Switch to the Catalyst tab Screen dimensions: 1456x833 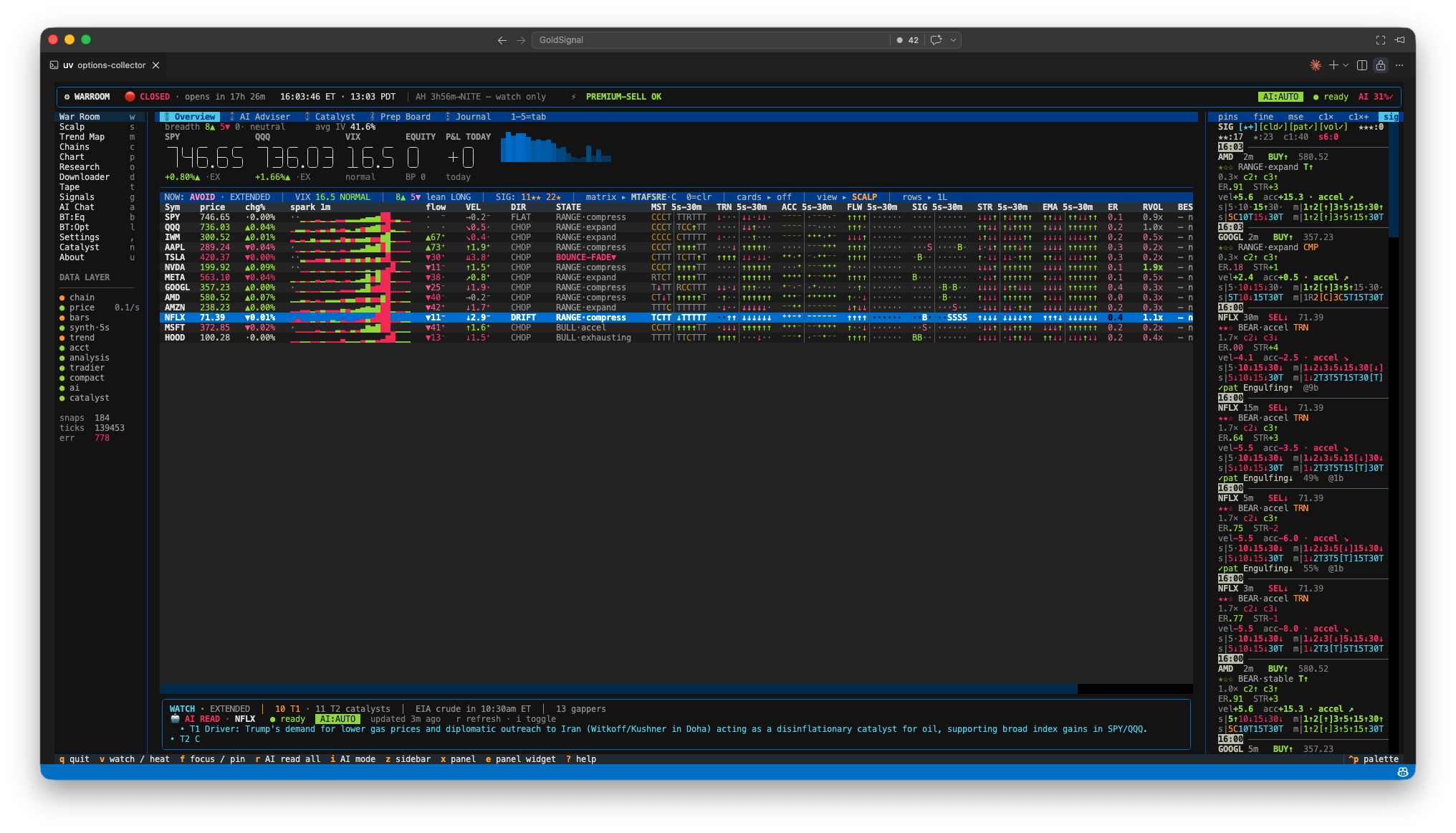(330, 117)
